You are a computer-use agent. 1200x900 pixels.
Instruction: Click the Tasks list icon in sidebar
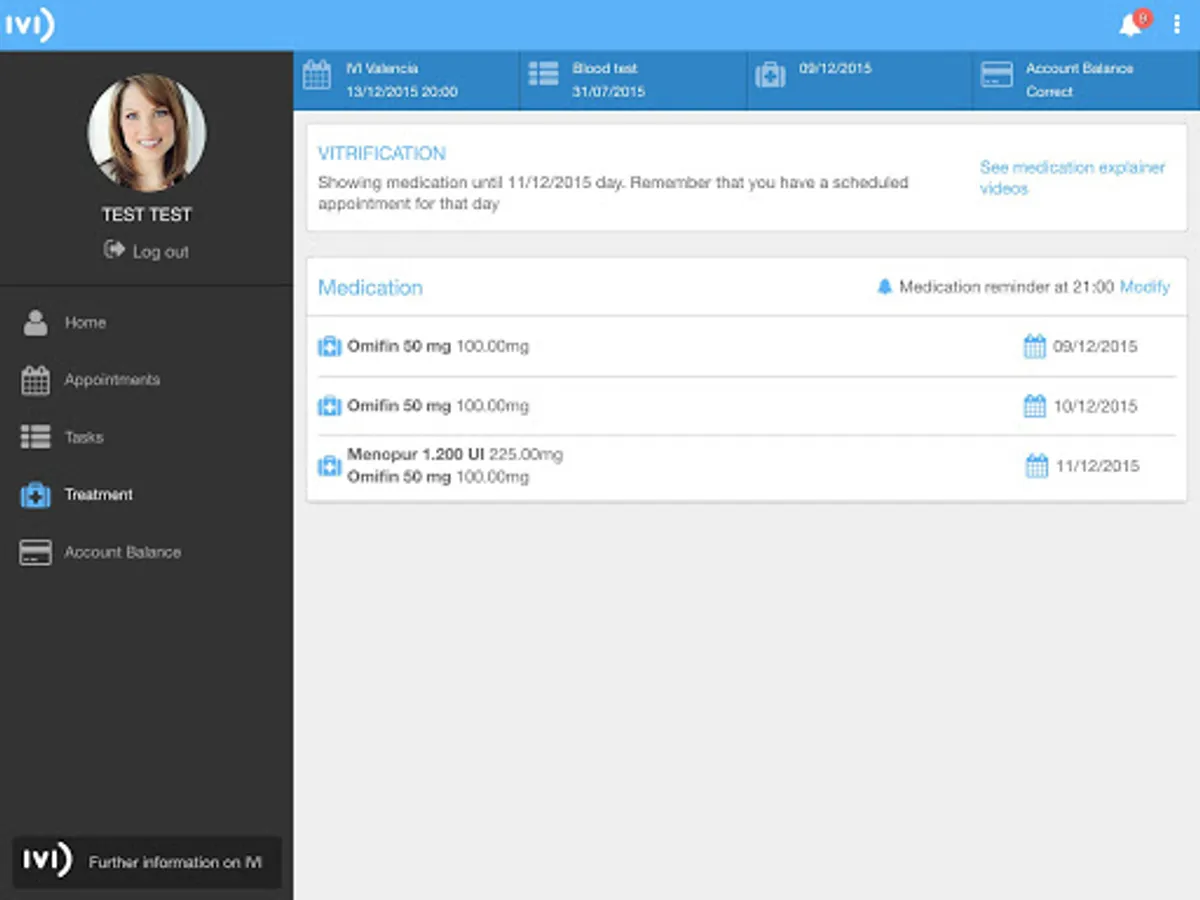[x=34, y=437]
